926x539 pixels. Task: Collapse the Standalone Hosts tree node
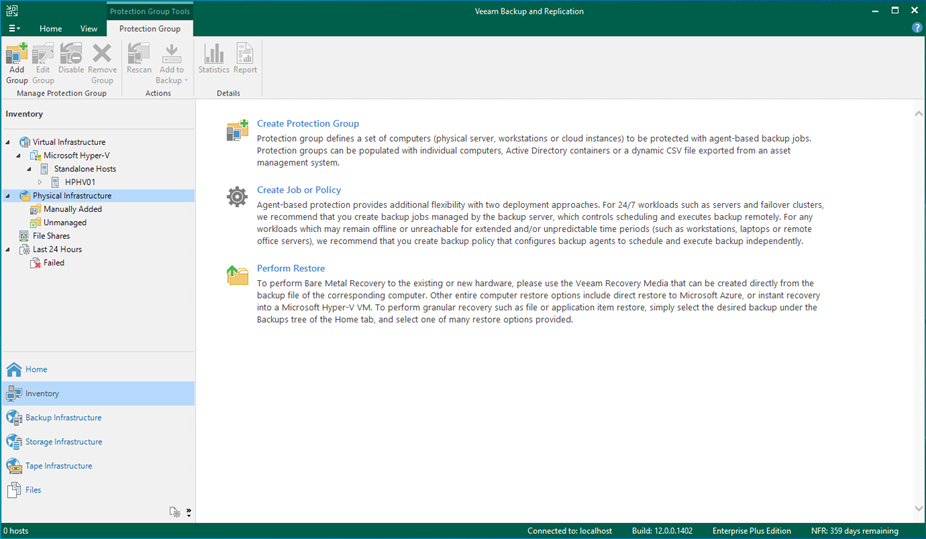tap(30, 169)
